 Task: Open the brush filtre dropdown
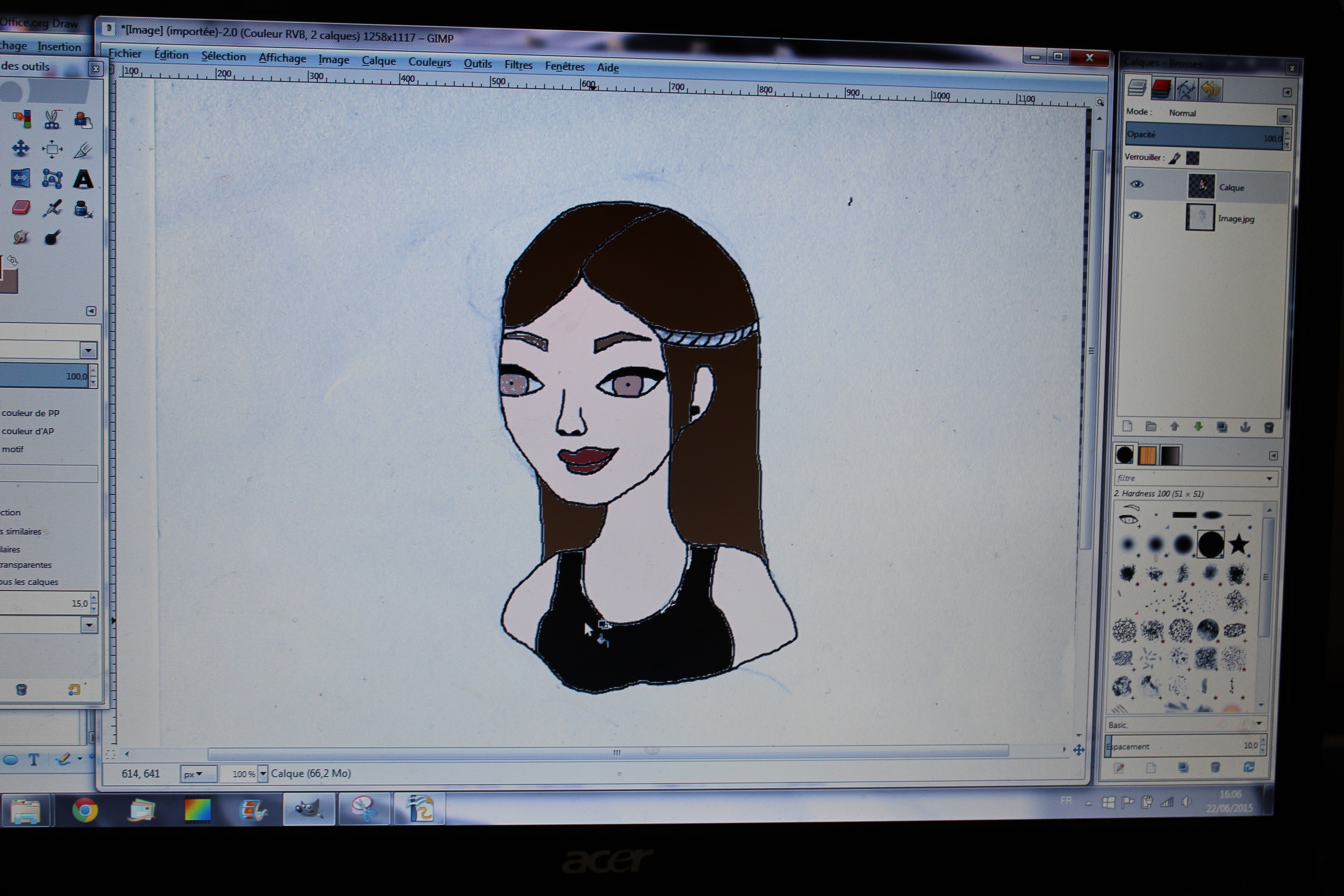(x=1270, y=478)
